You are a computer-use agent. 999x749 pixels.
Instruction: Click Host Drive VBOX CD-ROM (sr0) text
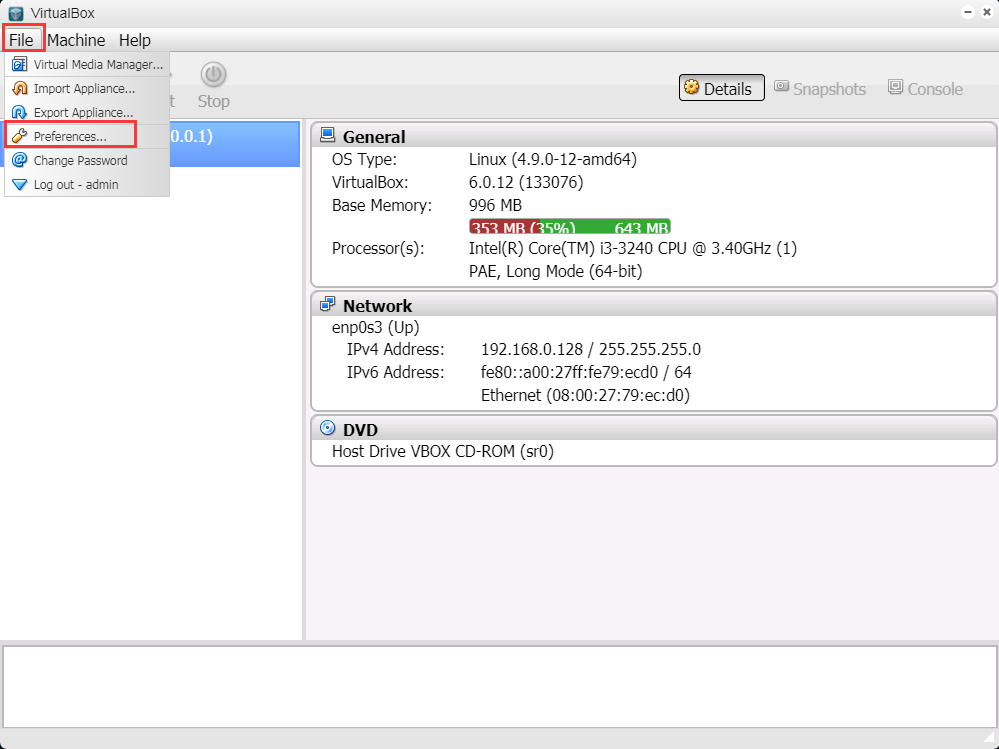tap(443, 452)
